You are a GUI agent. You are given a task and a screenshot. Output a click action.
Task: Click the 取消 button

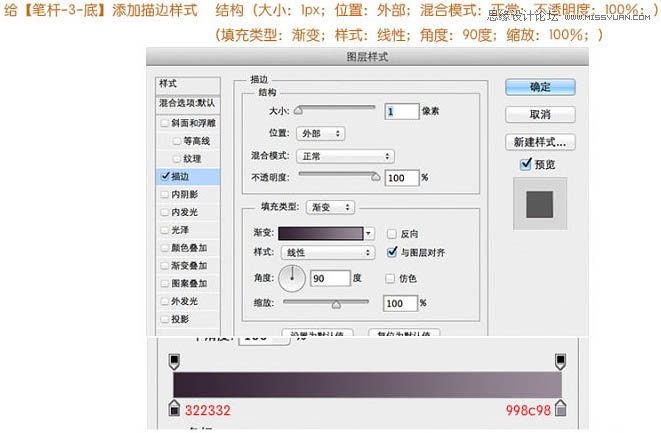(540, 114)
